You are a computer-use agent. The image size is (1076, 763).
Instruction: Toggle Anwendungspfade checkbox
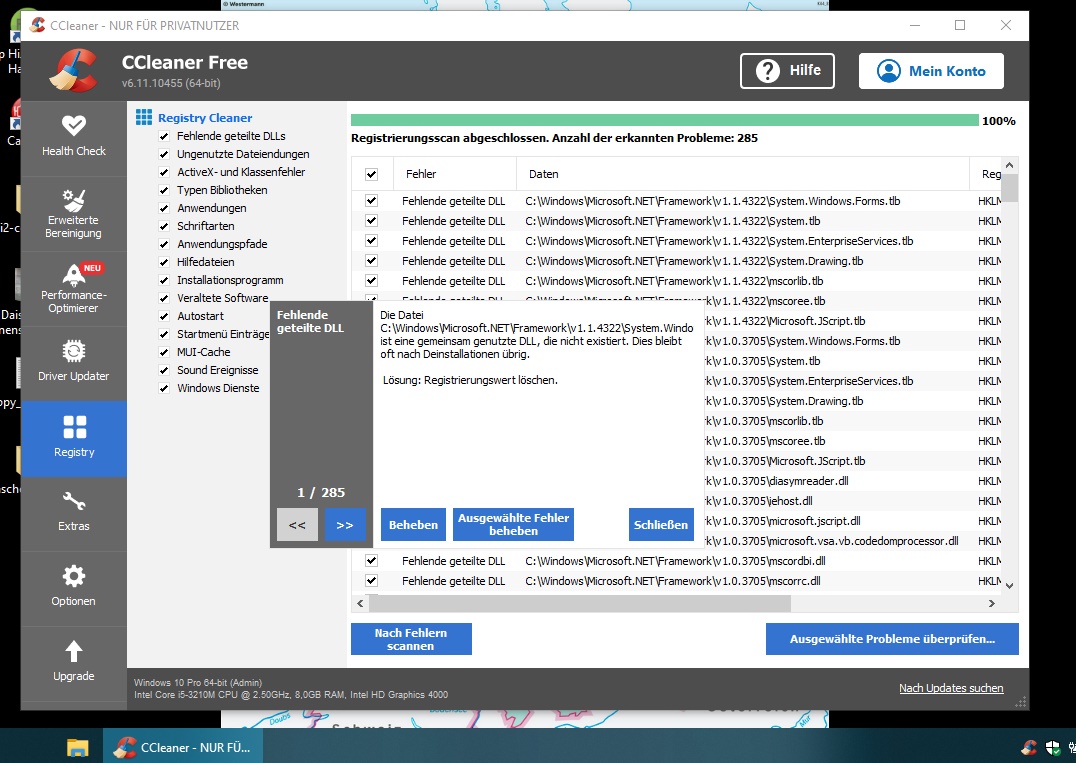(x=164, y=244)
